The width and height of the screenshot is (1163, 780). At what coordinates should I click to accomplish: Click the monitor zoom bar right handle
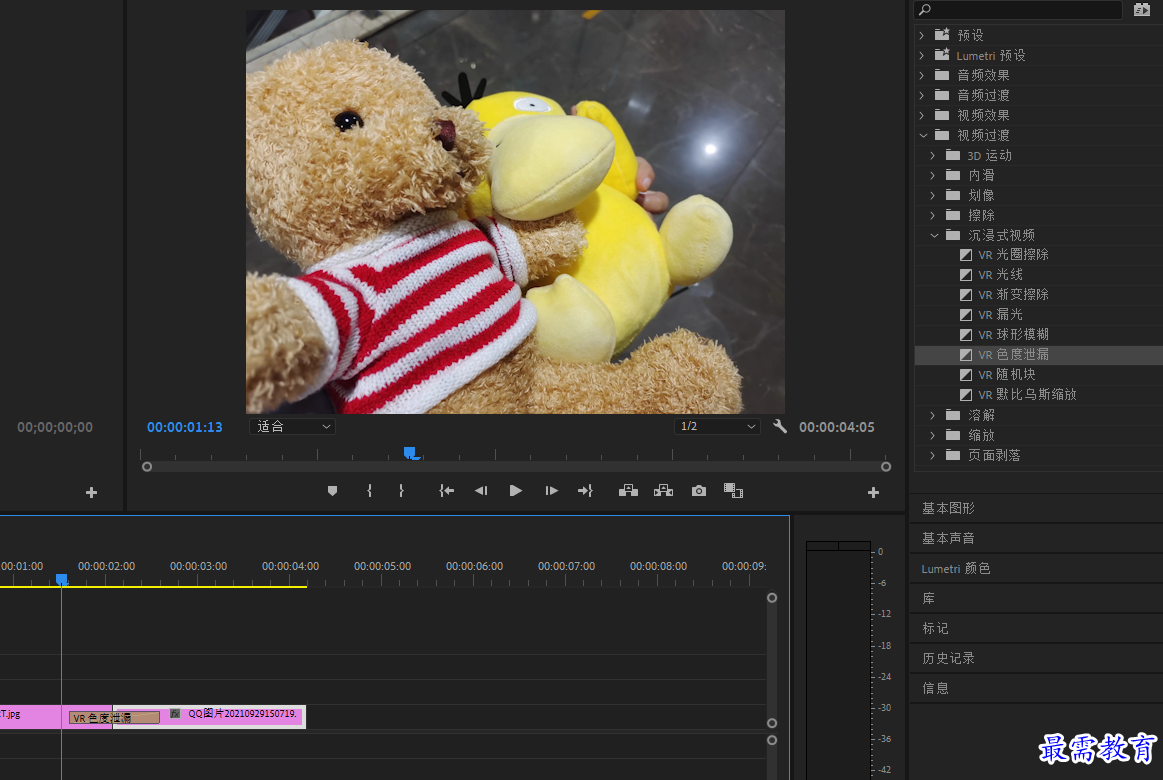[886, 466]
